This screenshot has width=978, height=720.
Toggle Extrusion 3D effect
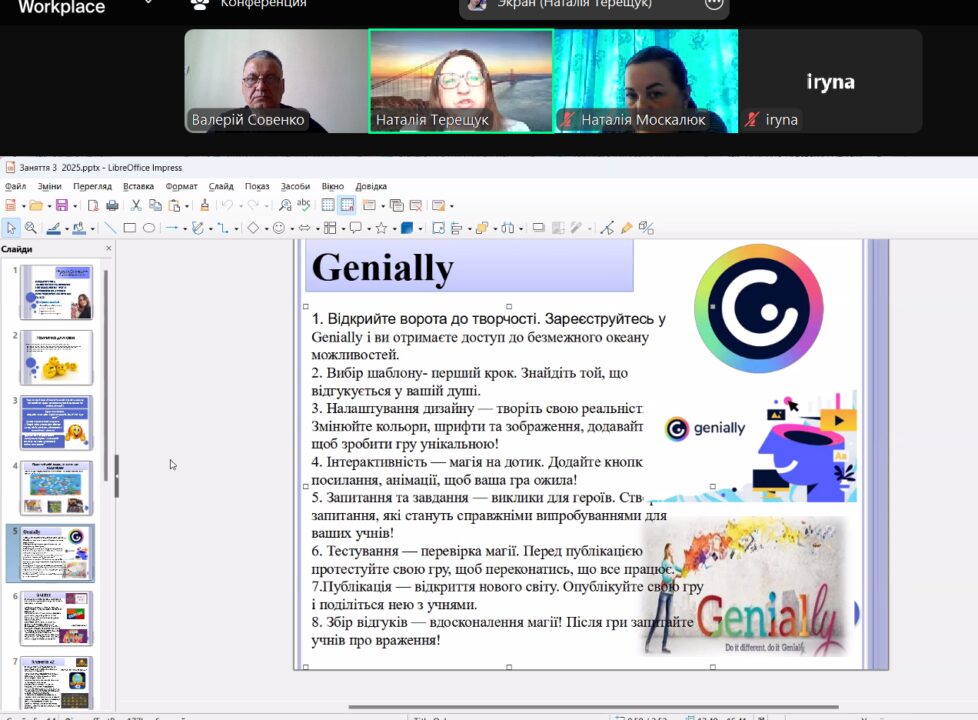(x=646, y=228)
